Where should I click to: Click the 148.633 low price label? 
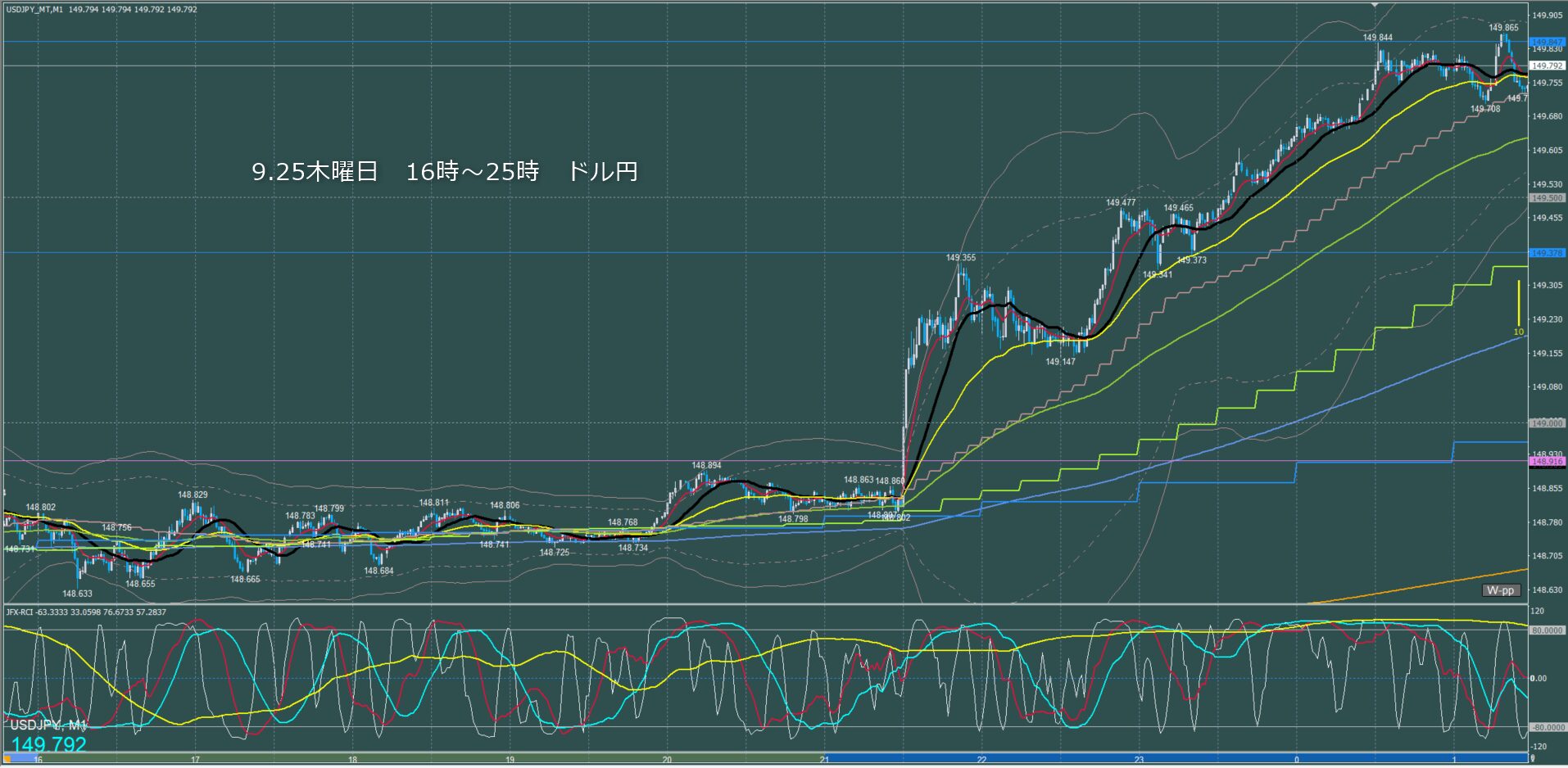tap(77, 594)
